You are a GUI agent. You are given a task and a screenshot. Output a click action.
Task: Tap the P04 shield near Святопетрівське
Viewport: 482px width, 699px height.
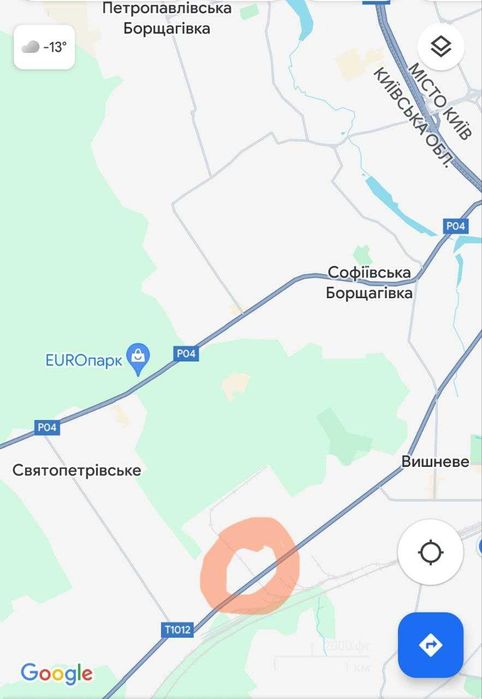(x=47, y=428)
